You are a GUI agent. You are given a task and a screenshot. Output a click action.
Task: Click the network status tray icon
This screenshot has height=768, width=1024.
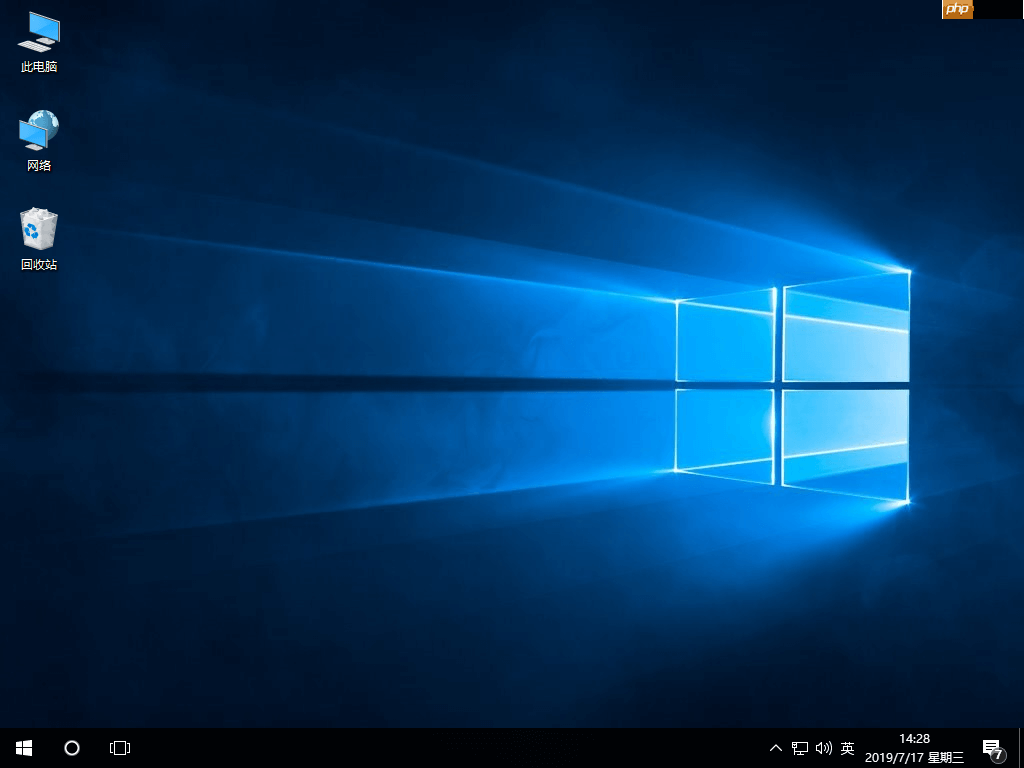click(799, 748)
